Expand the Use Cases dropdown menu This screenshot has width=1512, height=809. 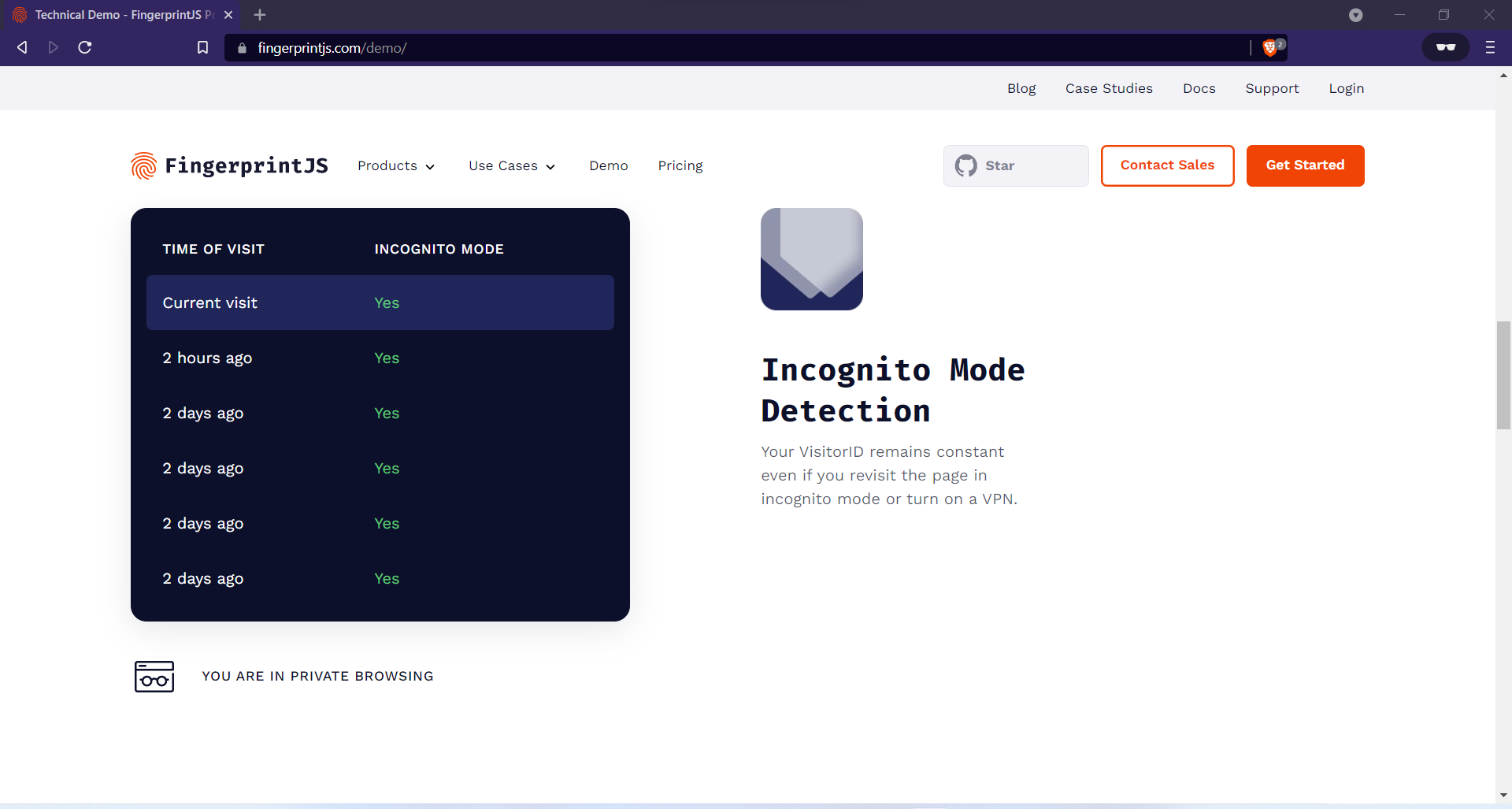512,165
